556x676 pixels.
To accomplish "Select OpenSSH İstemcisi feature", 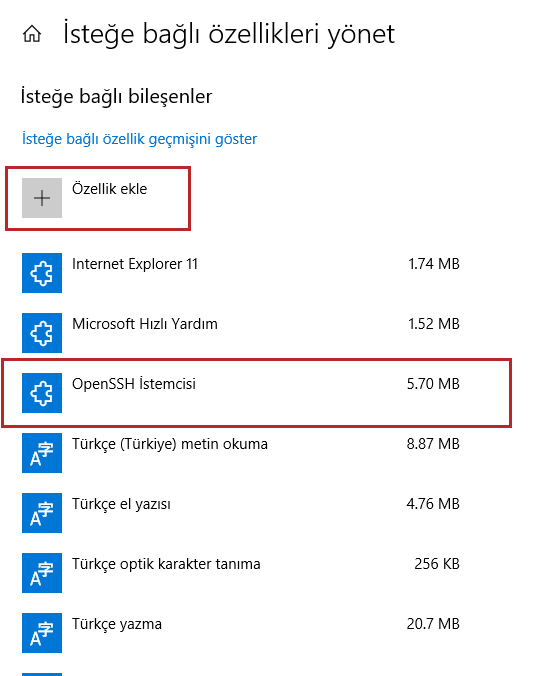I will click(134, 384).
